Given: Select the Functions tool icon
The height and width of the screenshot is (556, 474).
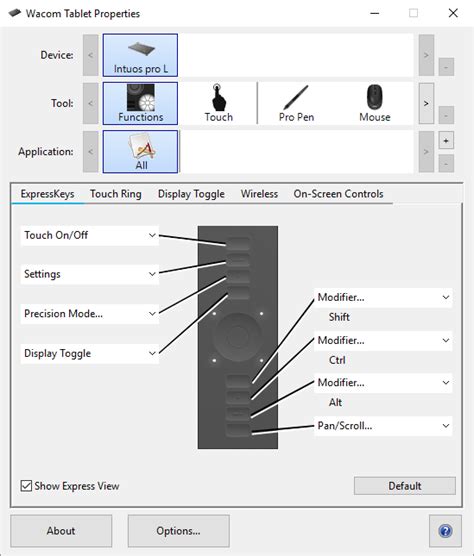Looking at the screenshot, I should pyautogui.click(x=140, y=103).
